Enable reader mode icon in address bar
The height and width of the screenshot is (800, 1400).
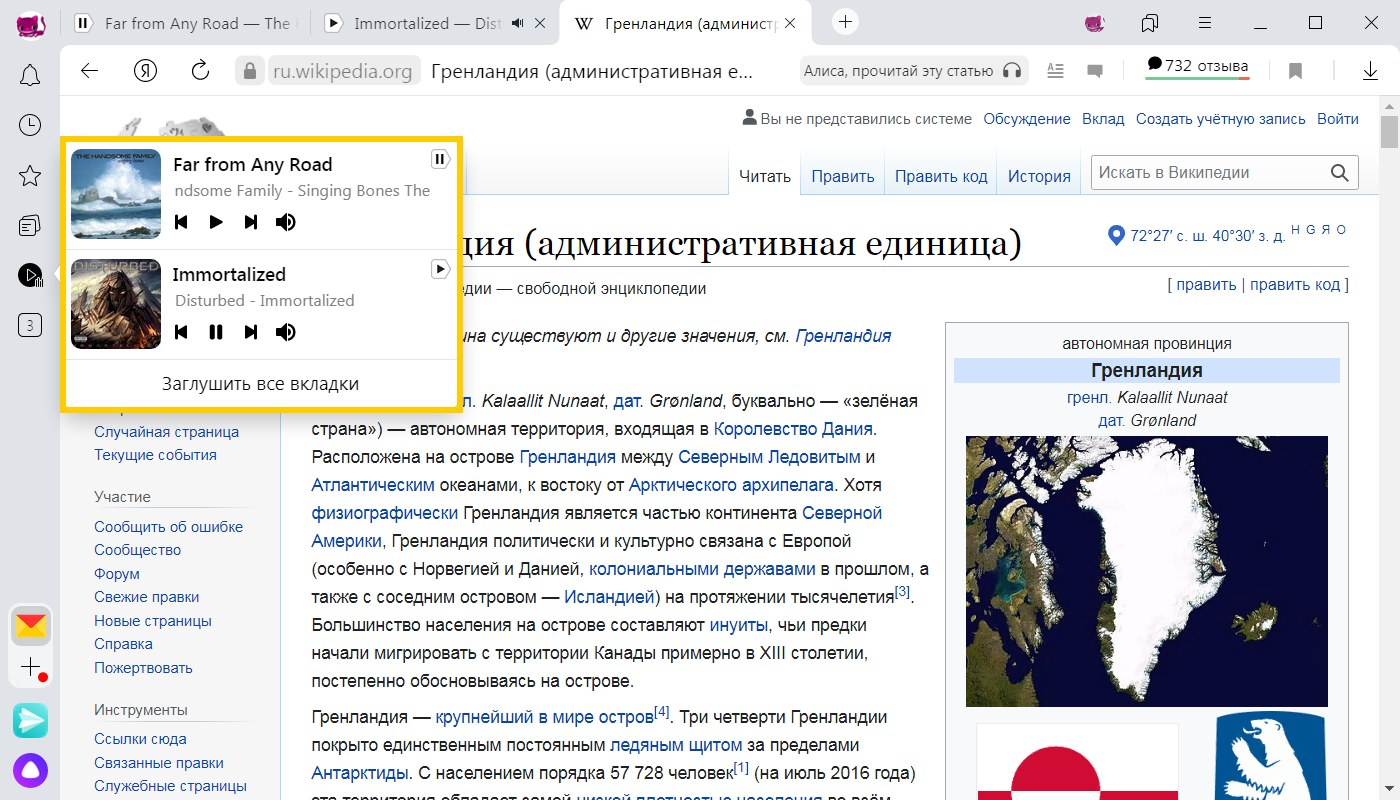1055,71
